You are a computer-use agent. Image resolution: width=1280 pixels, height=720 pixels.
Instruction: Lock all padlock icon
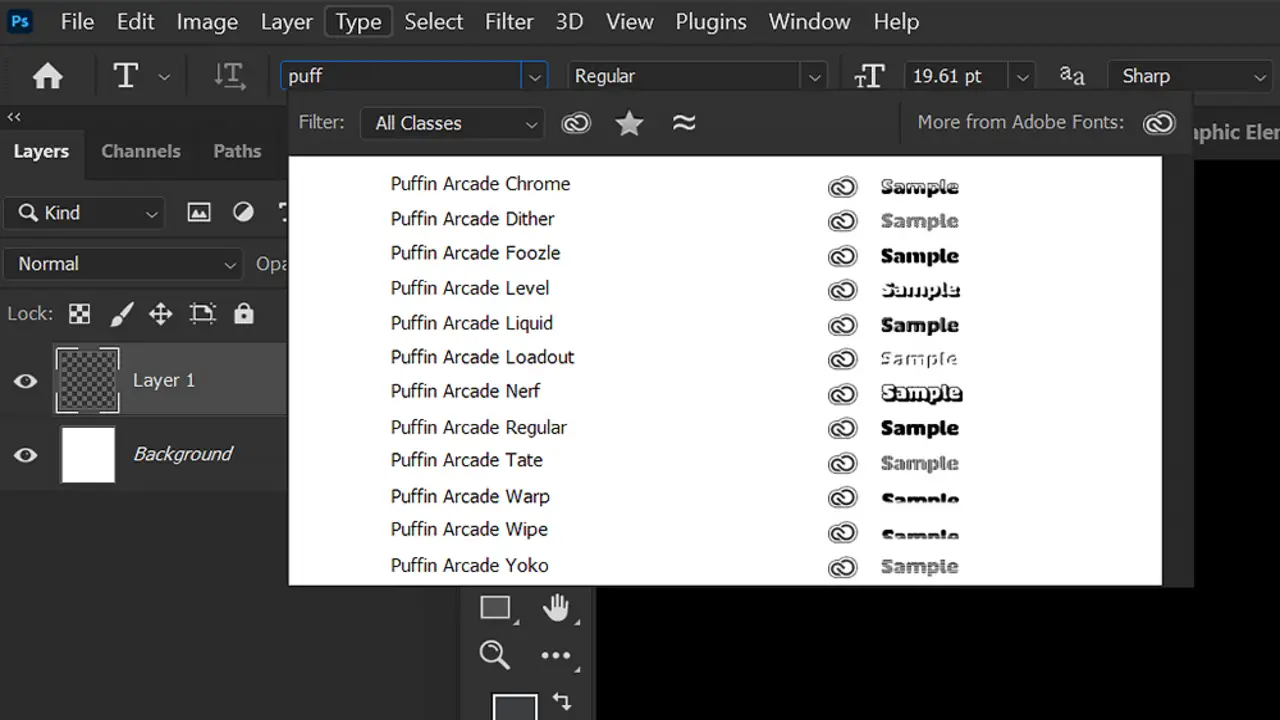point(243,313)
